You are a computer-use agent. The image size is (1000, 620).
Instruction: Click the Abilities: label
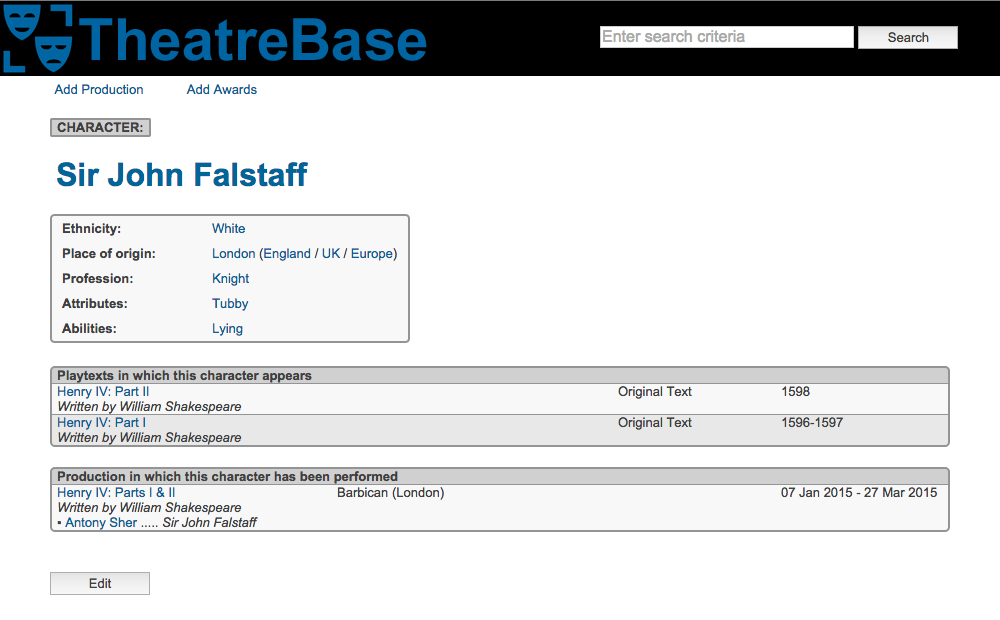(x=89, y=329)
